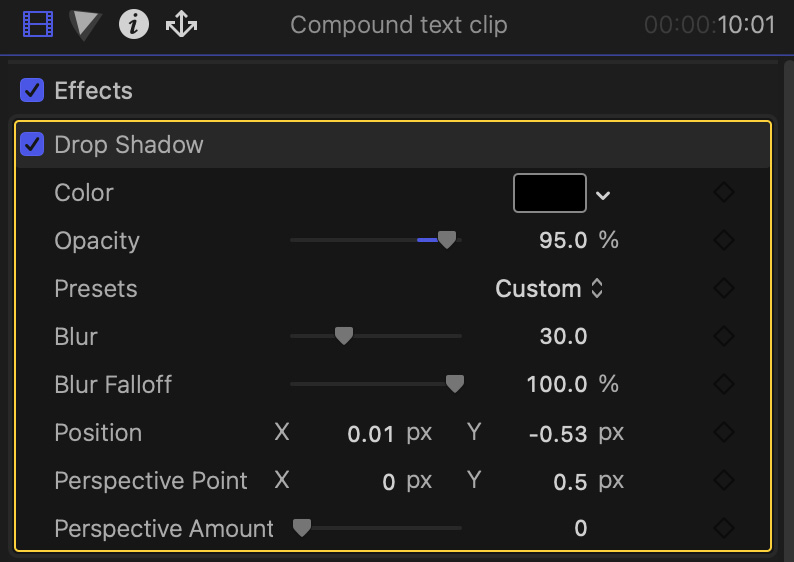
Task: Open the Color inspector prism icon
Action: pos(86,24)
